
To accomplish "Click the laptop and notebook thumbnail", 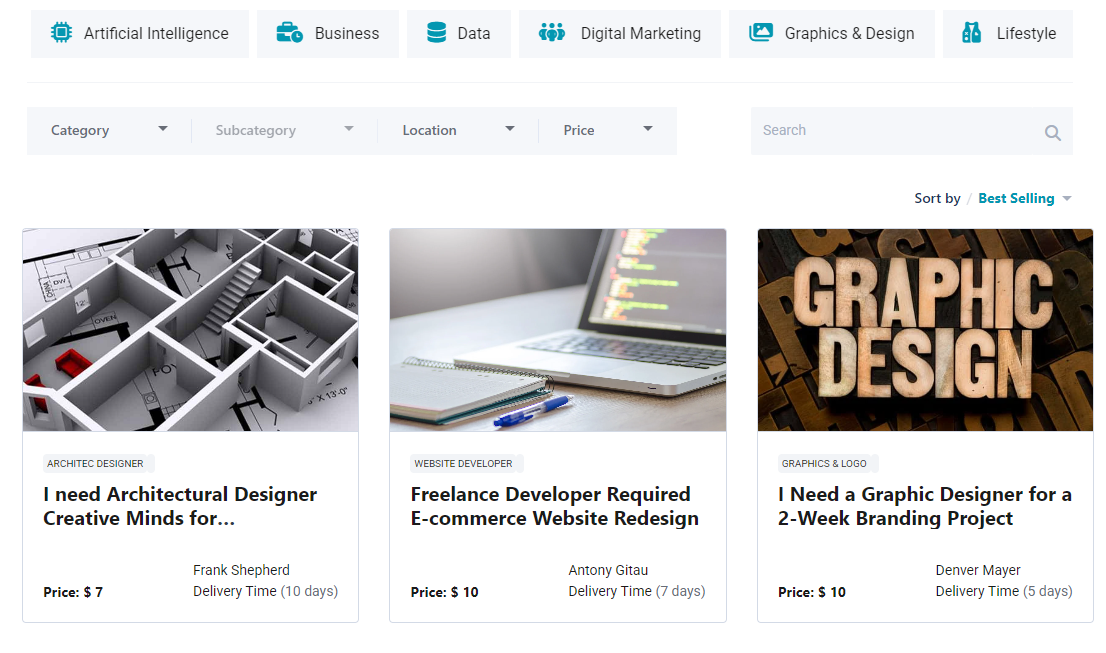I will tap(558, 330).
